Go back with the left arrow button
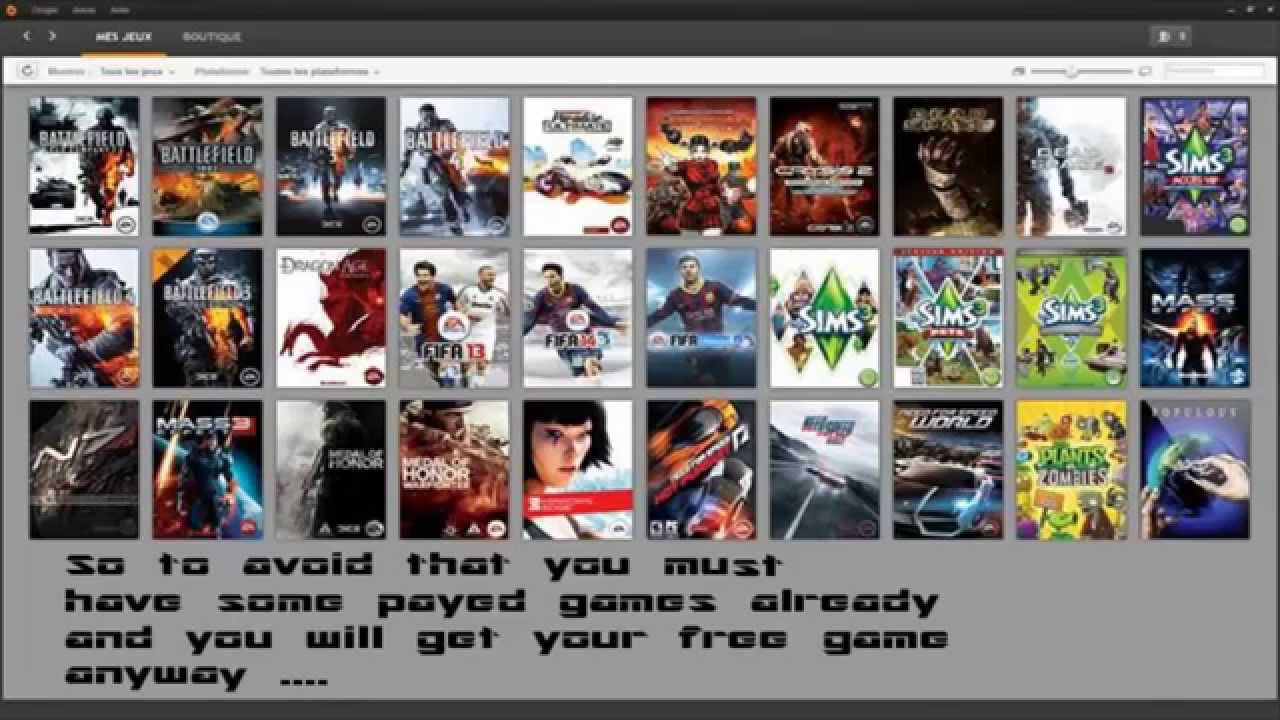 26,36
